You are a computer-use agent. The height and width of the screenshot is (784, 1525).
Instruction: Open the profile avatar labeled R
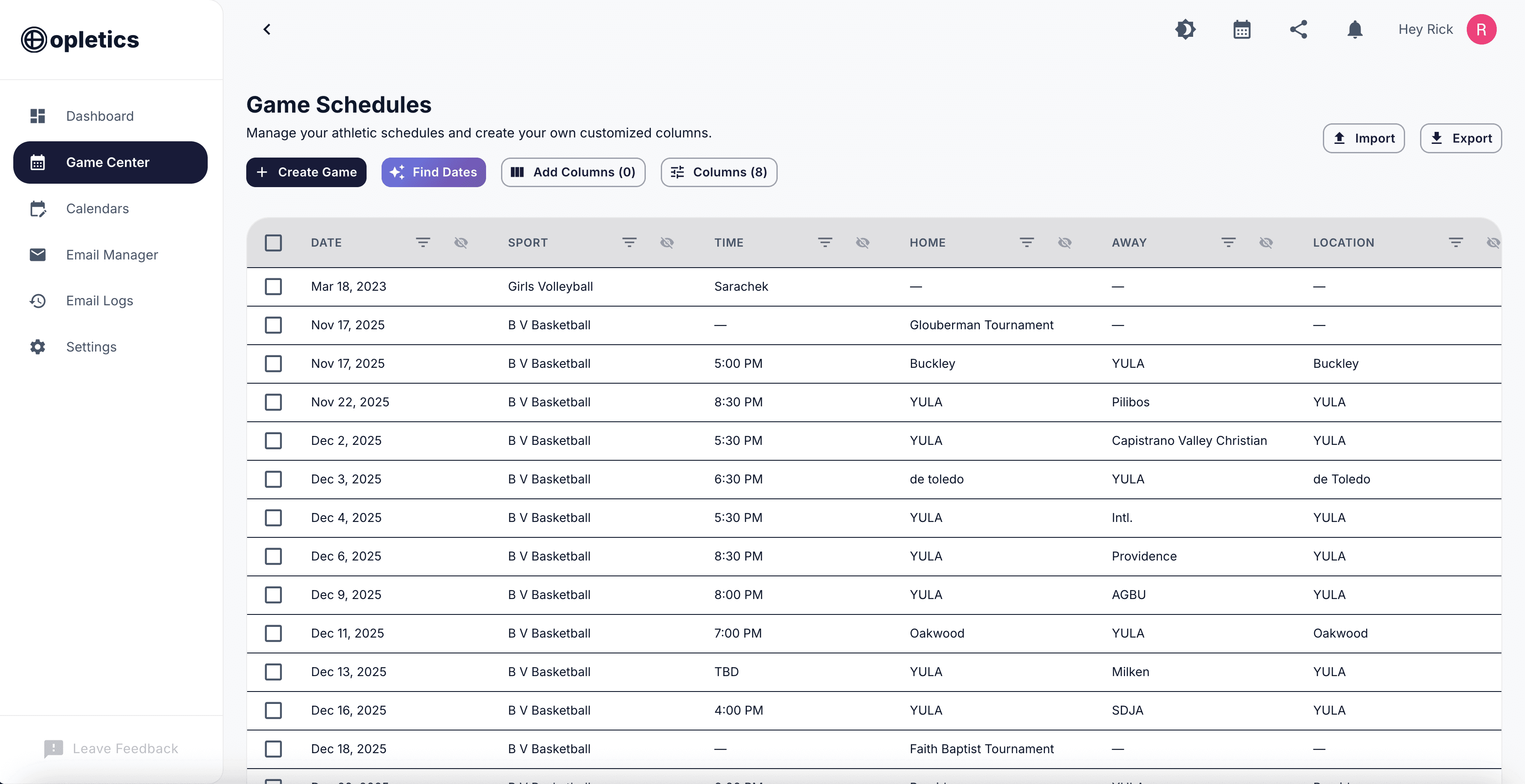pyautogui.click(x=1482, y=29)
